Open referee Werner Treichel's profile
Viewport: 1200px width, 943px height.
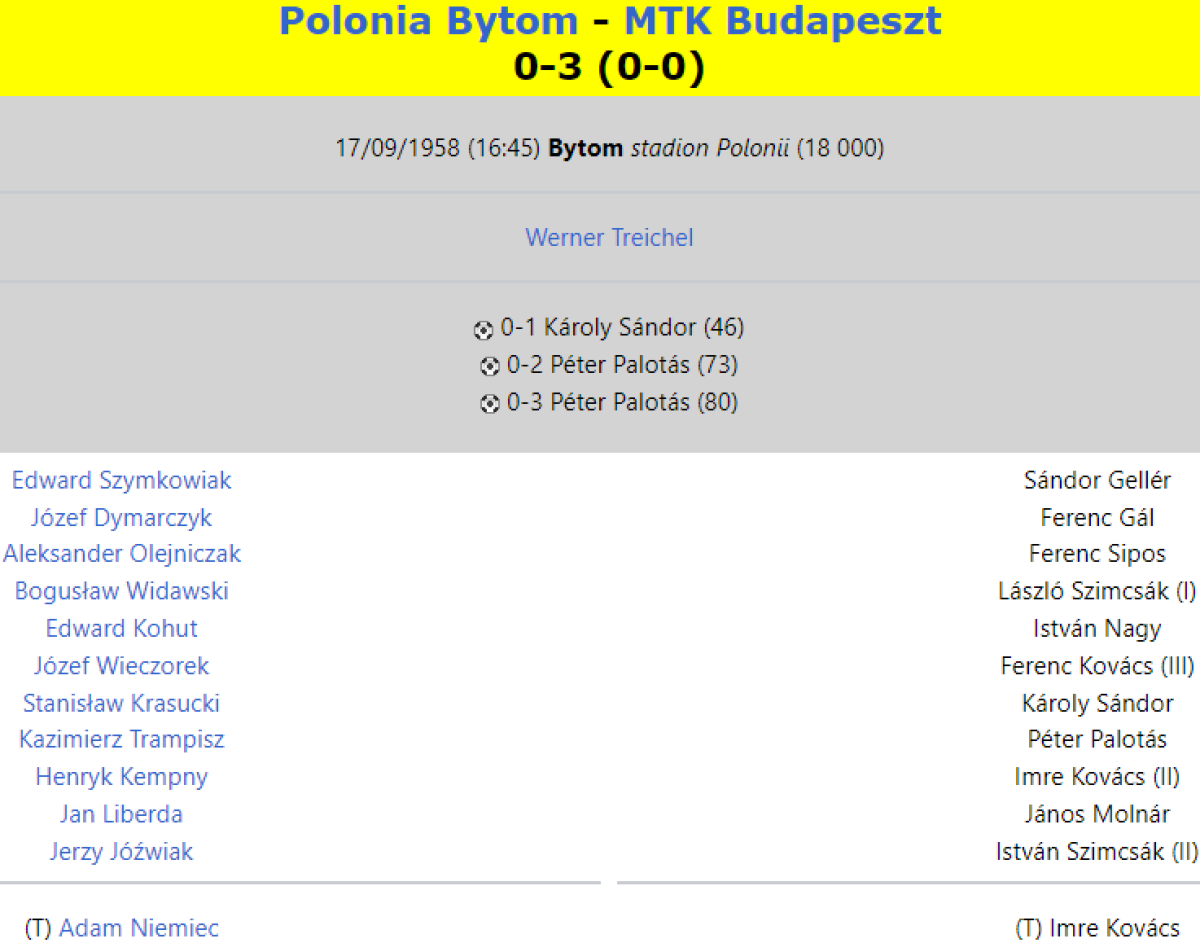pyautogui.click(x=609, y=238)
